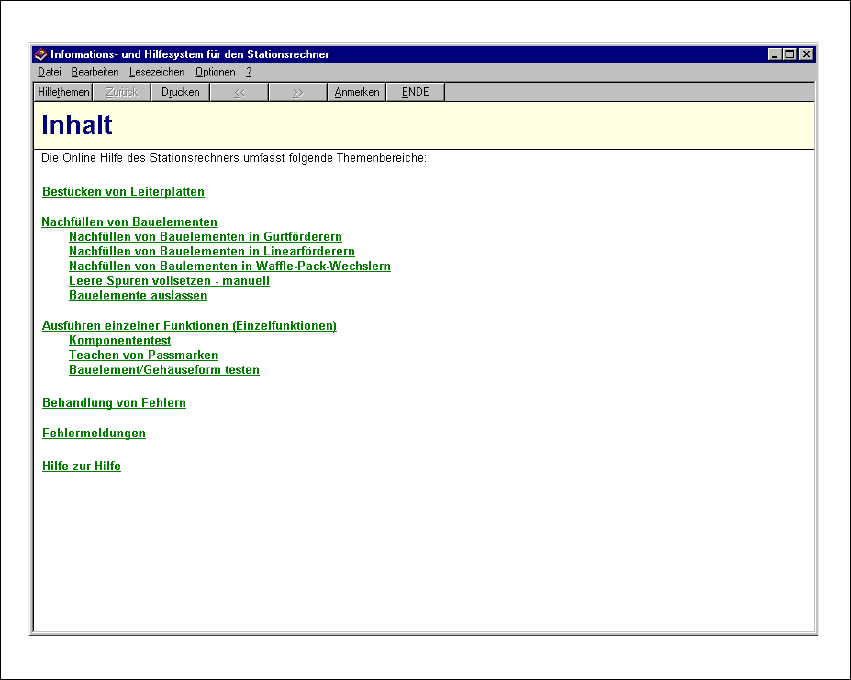Screen dimensions: 851x680
Task: Open the Bauelemente auslassen link
Action: [x=138, y=295]
